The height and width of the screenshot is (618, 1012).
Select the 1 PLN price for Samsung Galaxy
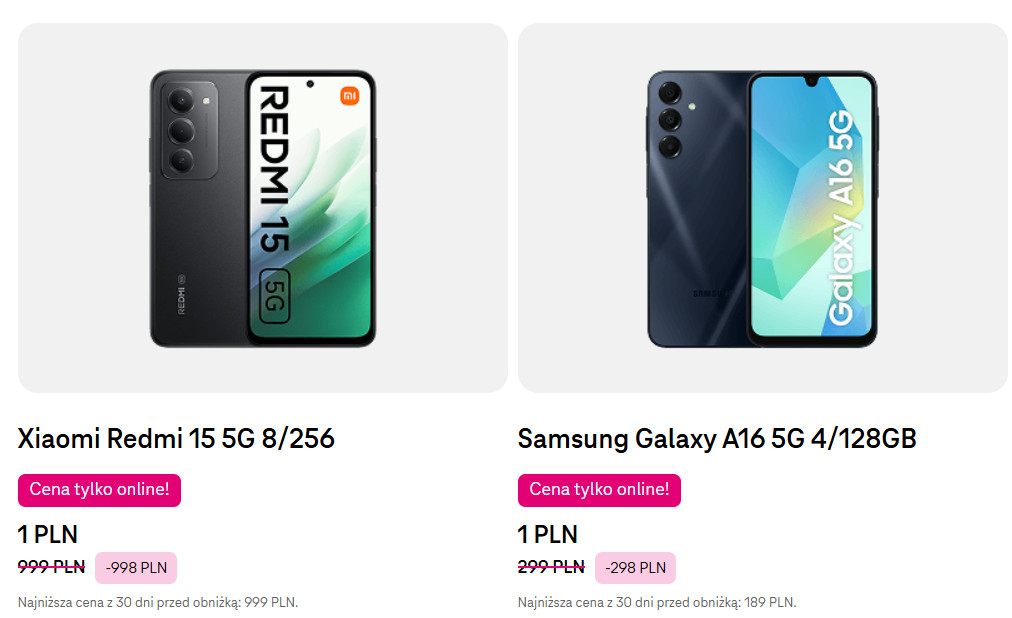click(x=548, y=534)
